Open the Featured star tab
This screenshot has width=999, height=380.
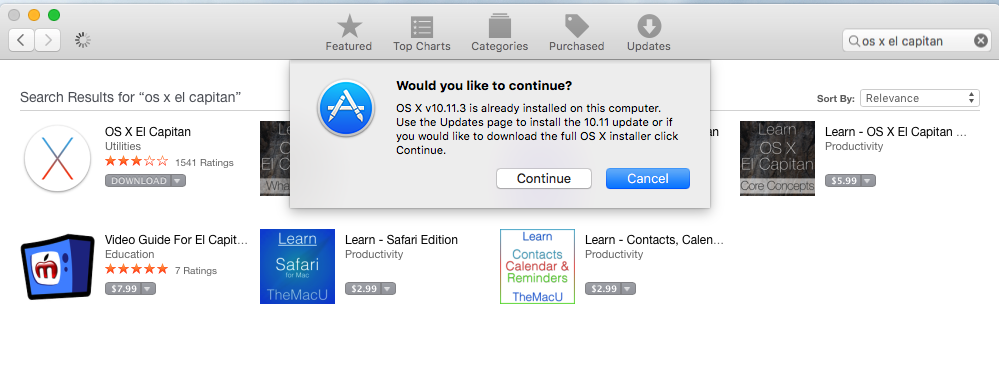pyautogui.click(x=349, y=33)
